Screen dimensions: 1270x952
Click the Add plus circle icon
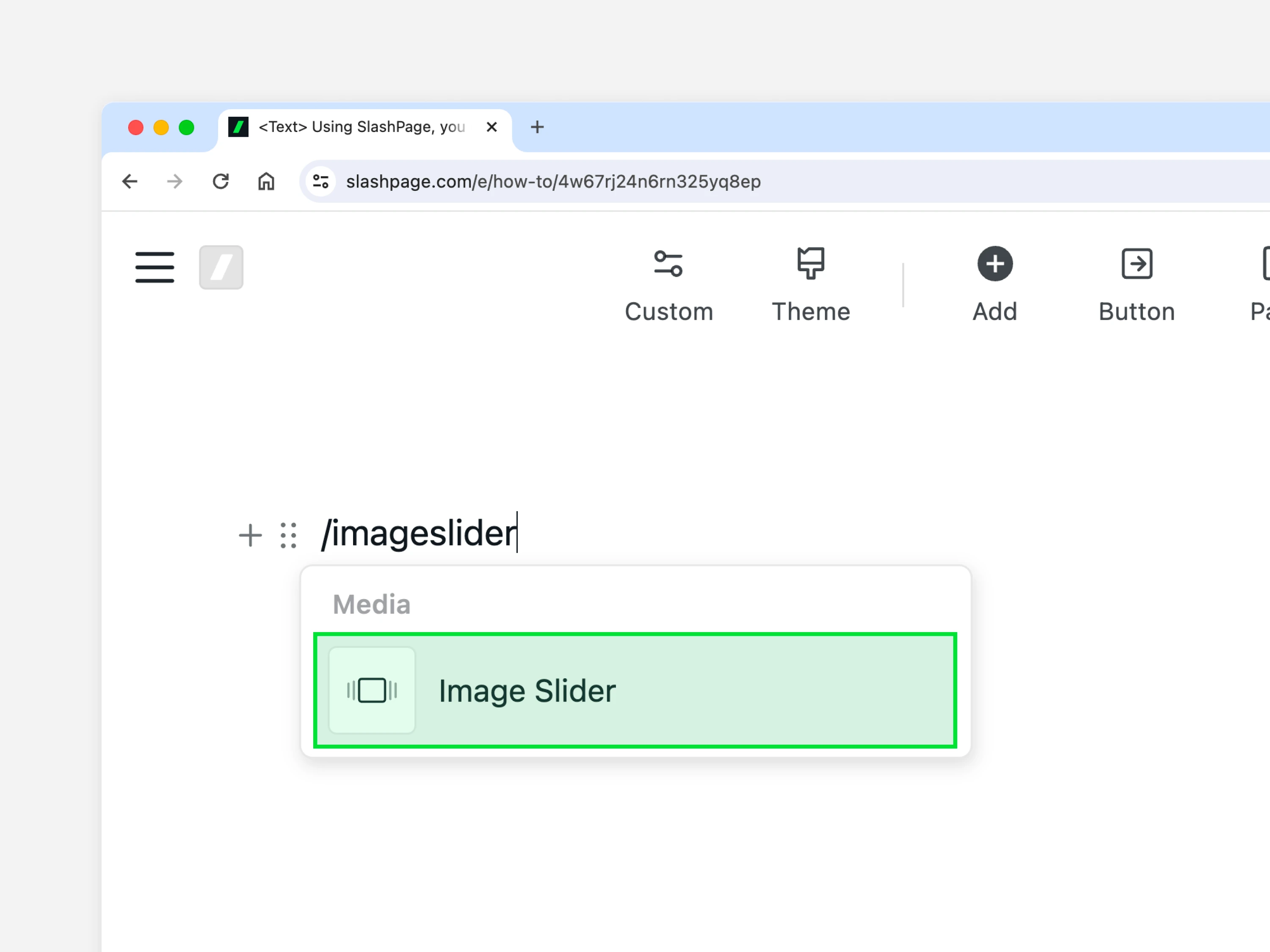coord(995,264)
